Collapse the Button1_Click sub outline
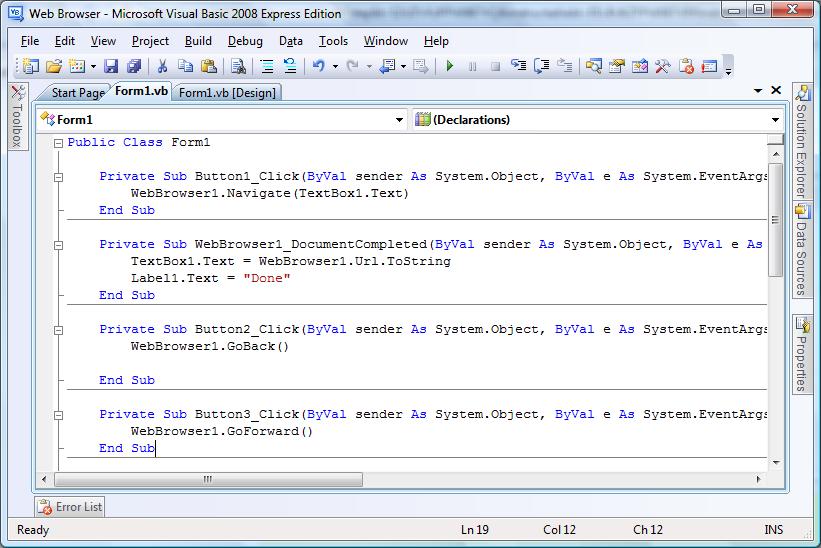Screen dimensions: 821x548 (x=59, y=177)
